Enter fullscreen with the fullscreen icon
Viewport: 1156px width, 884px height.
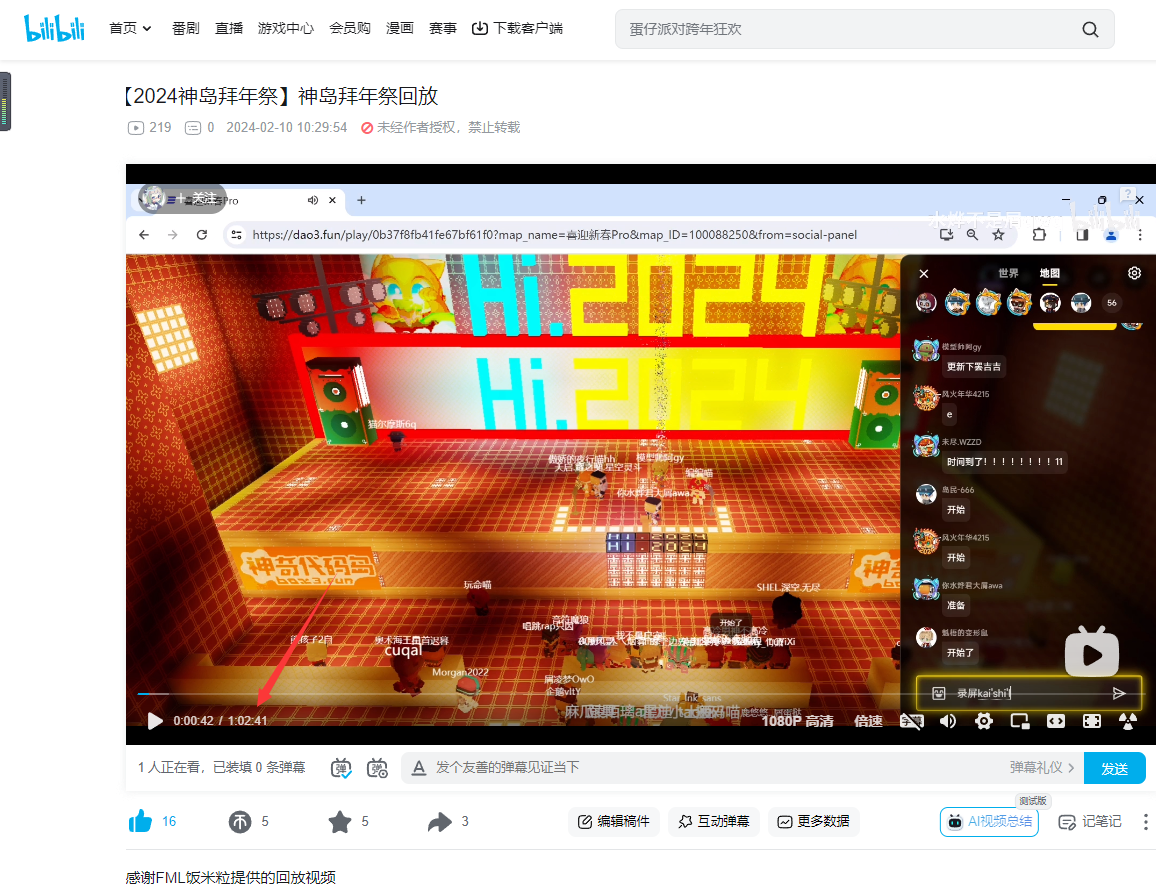pos(1092,720)
